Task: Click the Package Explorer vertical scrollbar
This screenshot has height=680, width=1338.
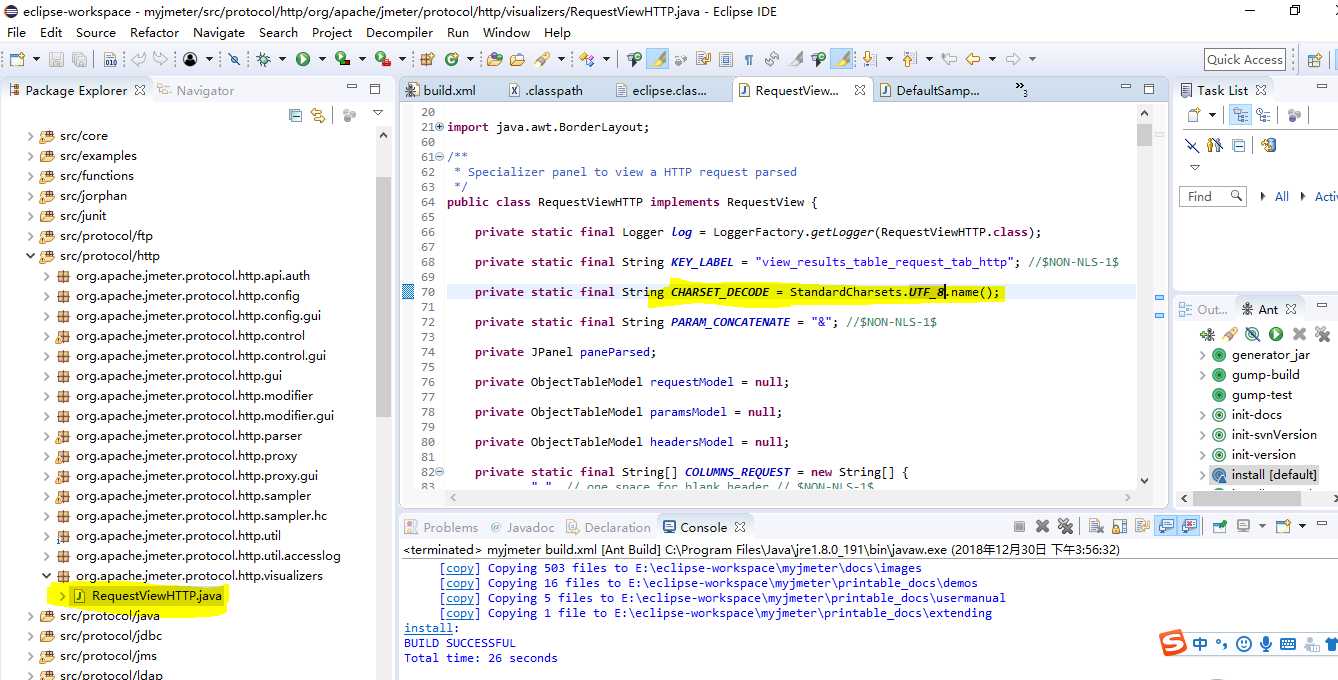Action: tap(384, 296)
